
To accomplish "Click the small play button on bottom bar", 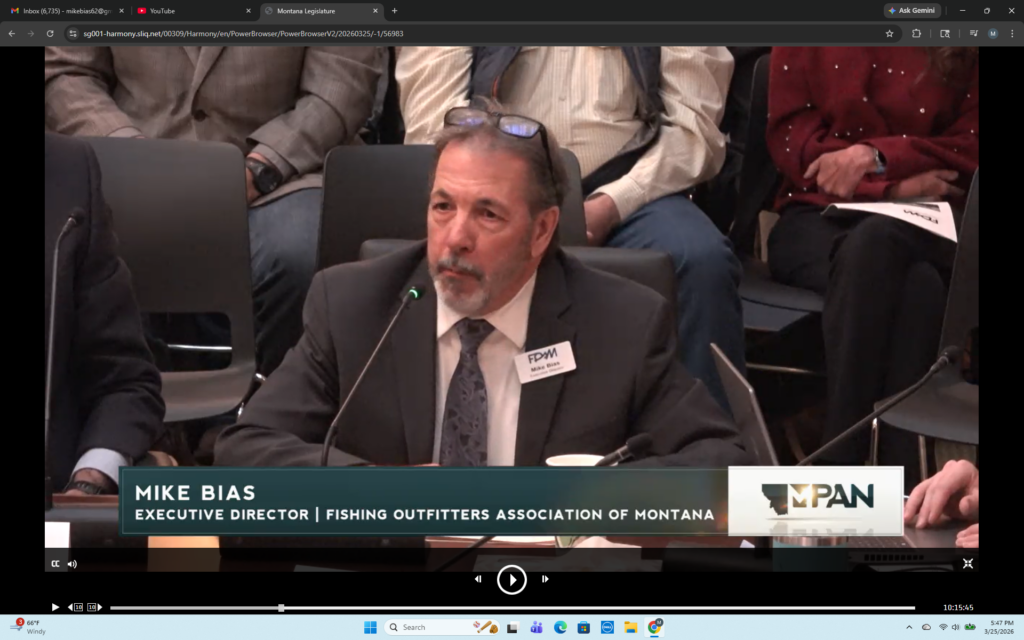I will 55,607.
